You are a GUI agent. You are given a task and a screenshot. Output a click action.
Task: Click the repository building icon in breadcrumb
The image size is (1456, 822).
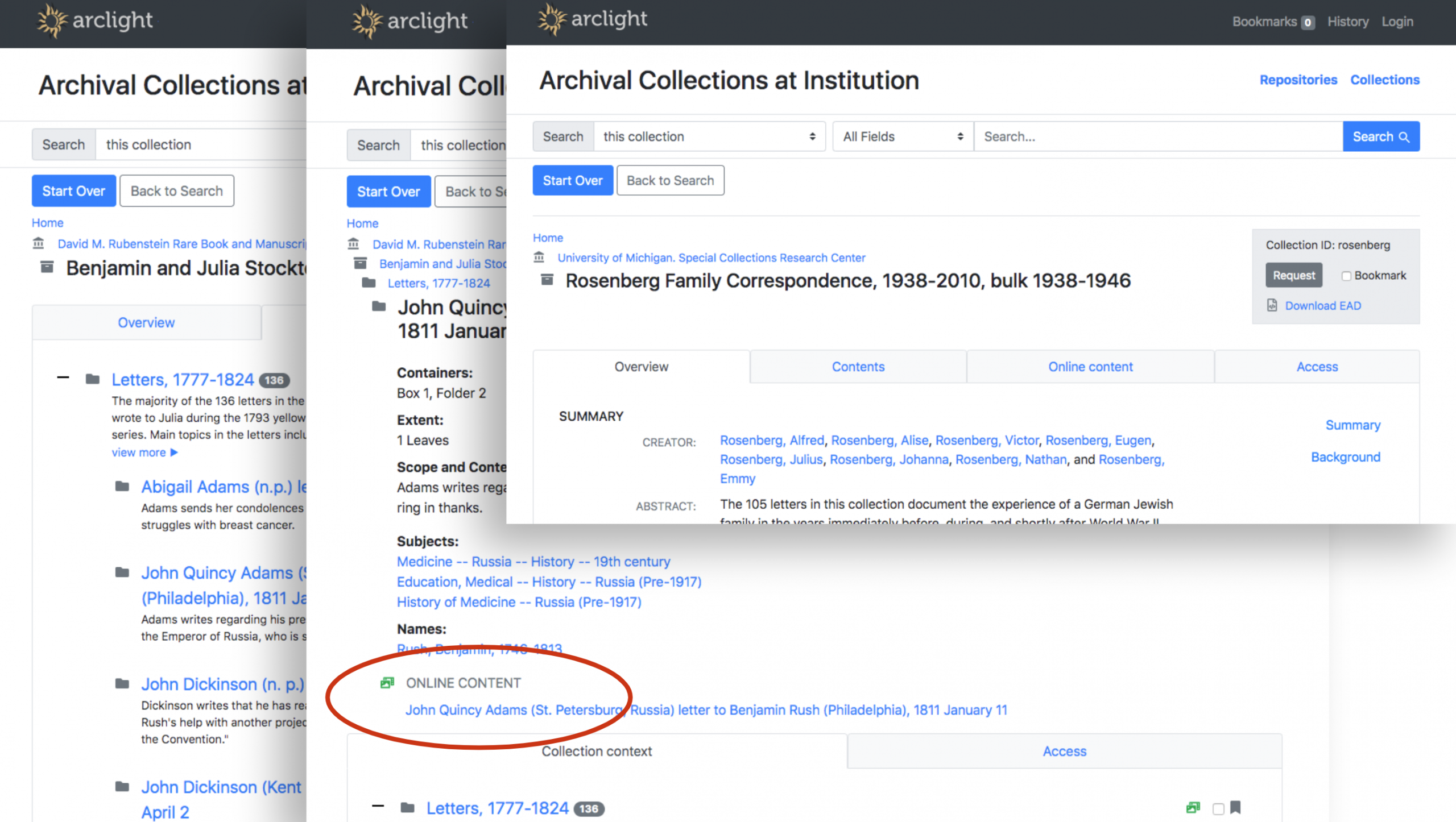click(541, 257)
